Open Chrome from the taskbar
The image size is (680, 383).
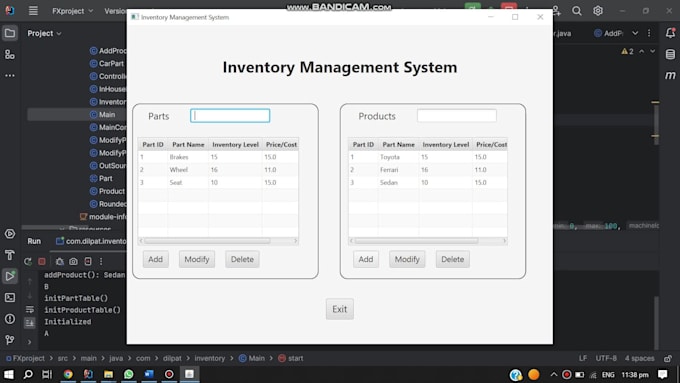point(68,374)
